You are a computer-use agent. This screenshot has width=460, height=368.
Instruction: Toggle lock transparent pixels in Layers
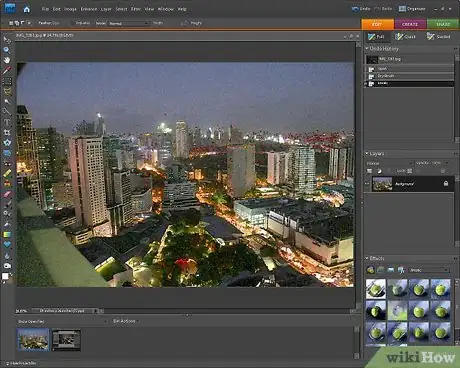coord(410,171)
